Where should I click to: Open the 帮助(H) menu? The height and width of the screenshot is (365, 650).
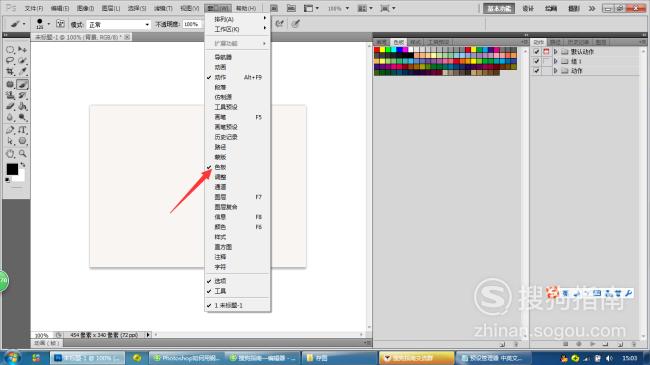[245, 8]
